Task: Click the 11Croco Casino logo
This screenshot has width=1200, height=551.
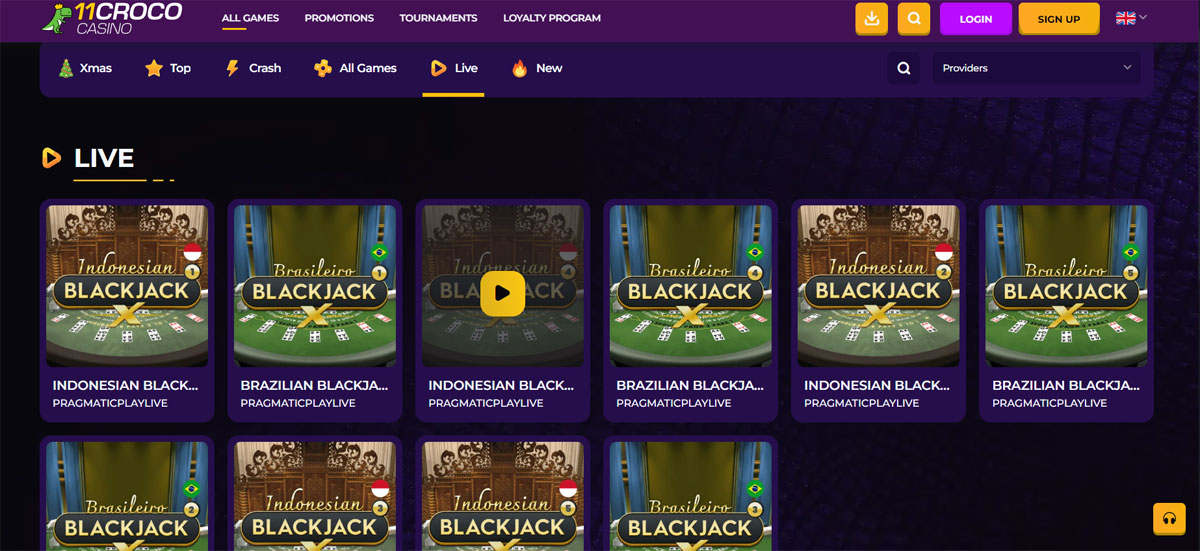Action: (x=112, y=19)
